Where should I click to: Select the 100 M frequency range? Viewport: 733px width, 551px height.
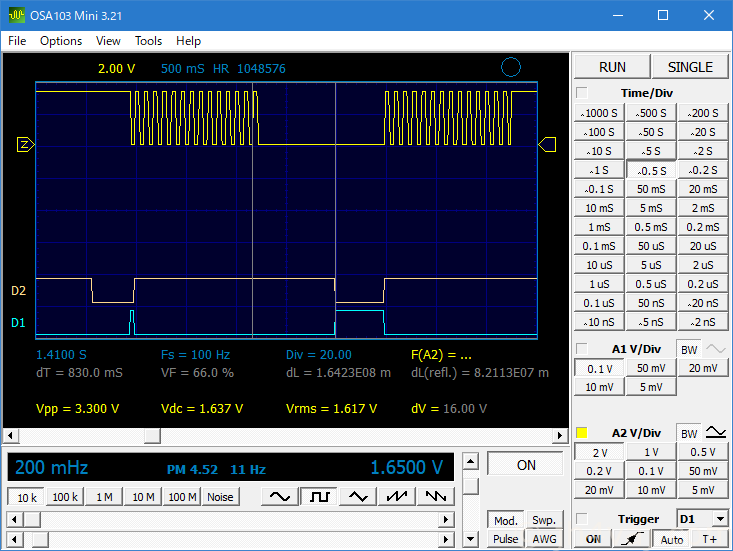coord(182,497)
